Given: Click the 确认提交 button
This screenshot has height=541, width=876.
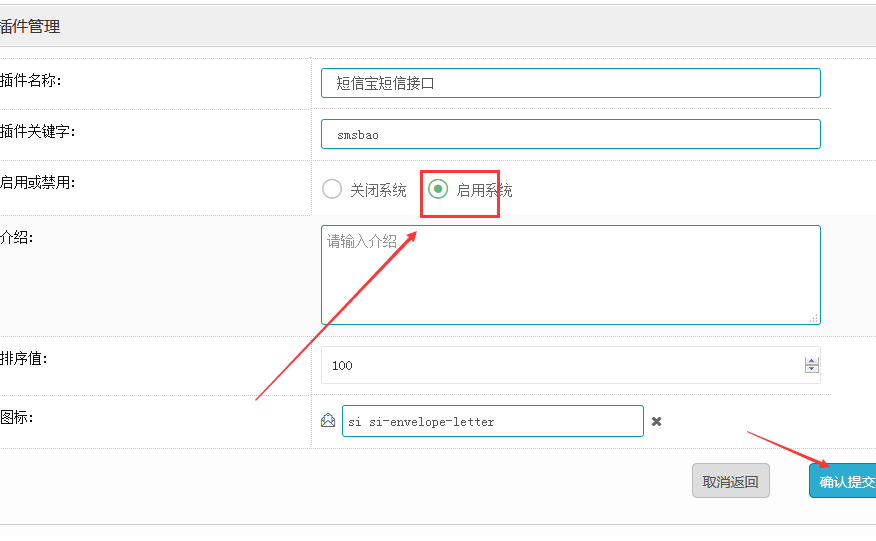Looking at the screenshot, I should (843, 481).
